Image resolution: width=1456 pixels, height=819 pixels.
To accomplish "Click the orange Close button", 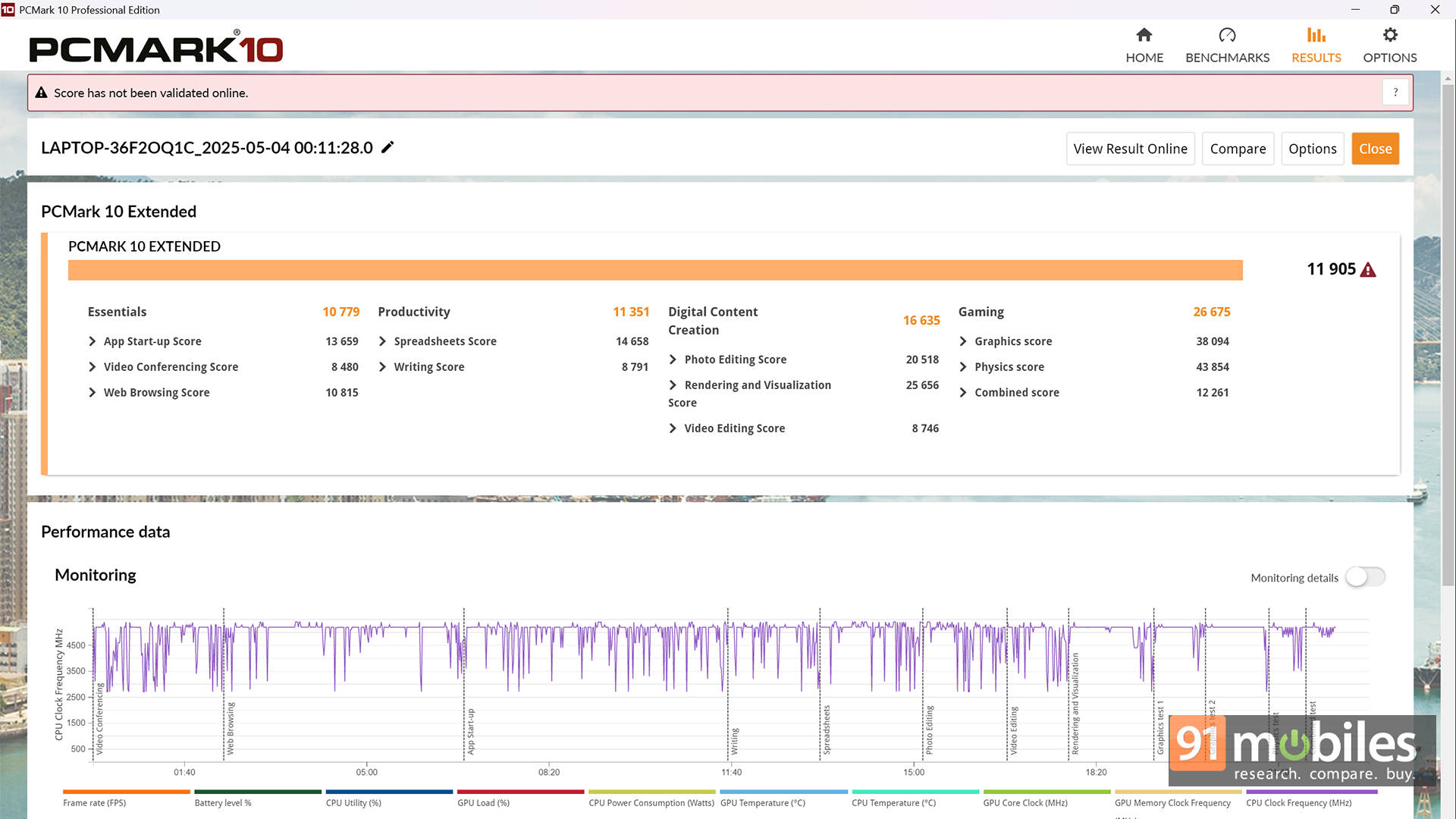I will pyautogui.click(x=1375, y=149).
